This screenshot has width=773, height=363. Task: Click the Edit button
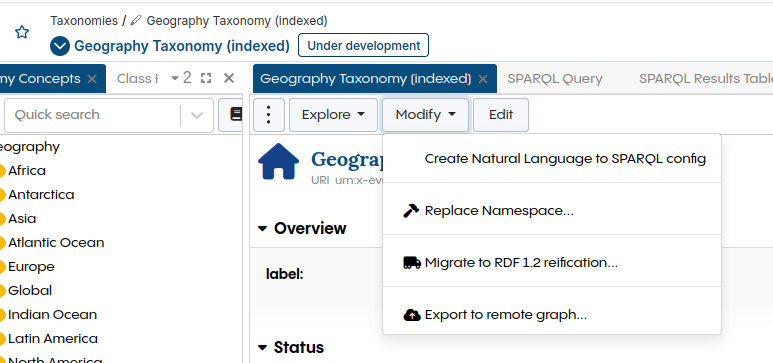[x=501, y=115]
